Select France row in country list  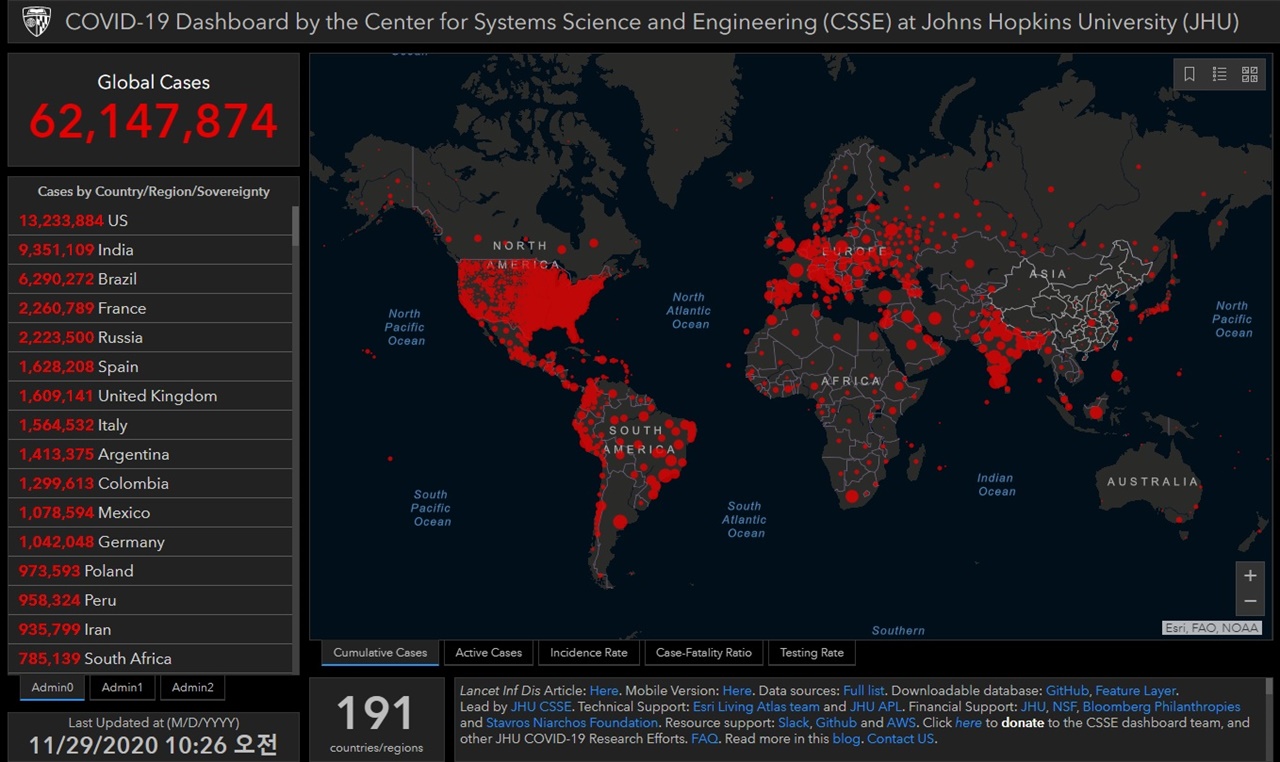150,308
